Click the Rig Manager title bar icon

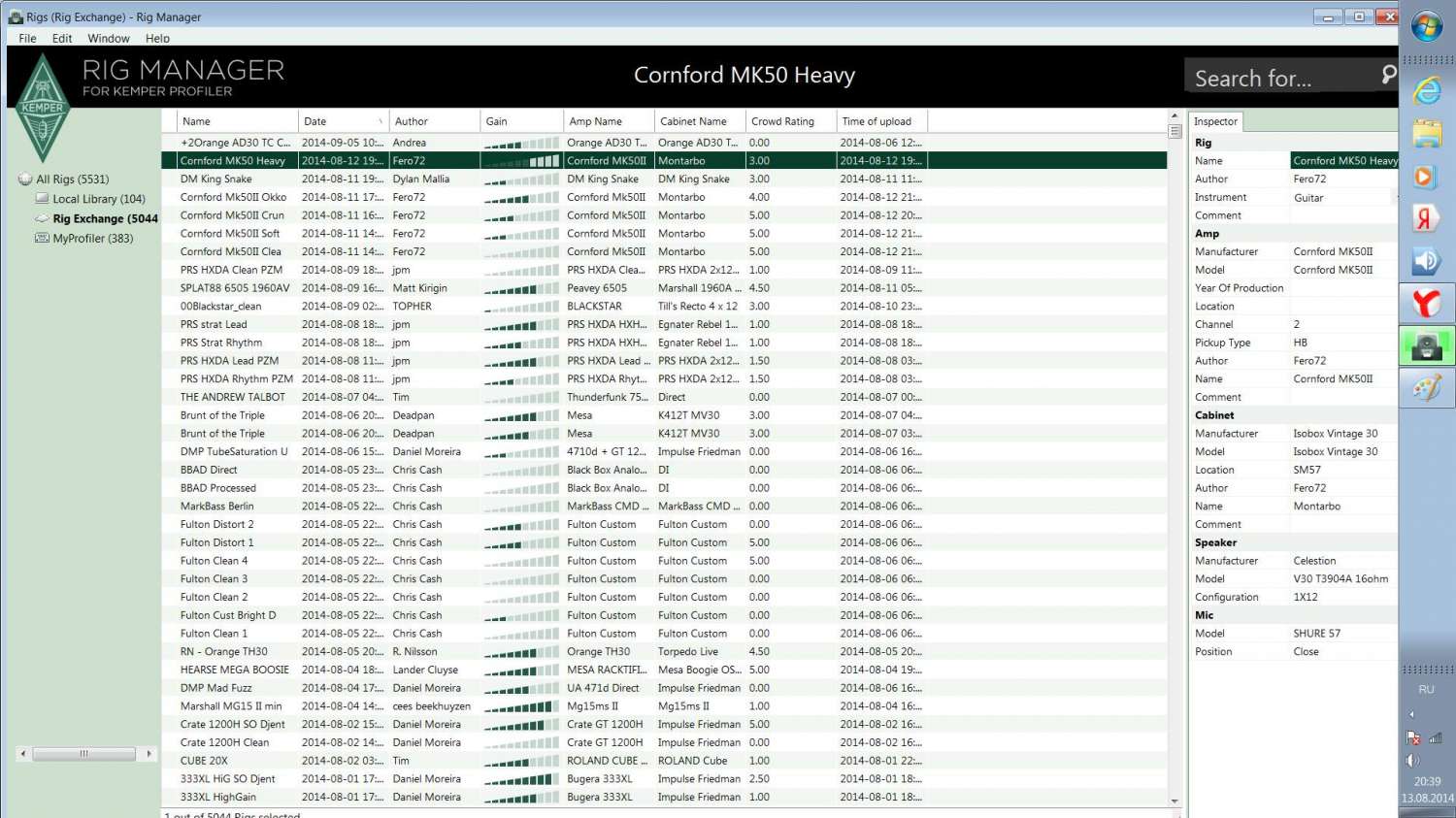pyautogui.click(x=16, y=16)
